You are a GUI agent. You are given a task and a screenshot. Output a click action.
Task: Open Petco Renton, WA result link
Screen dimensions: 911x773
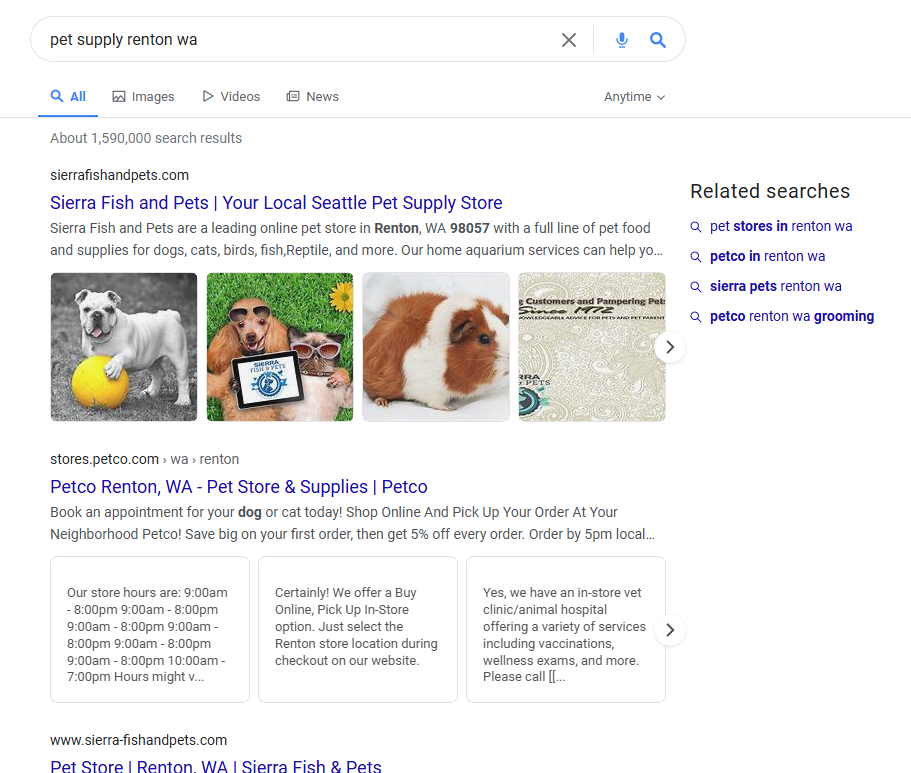pos(239,487)
